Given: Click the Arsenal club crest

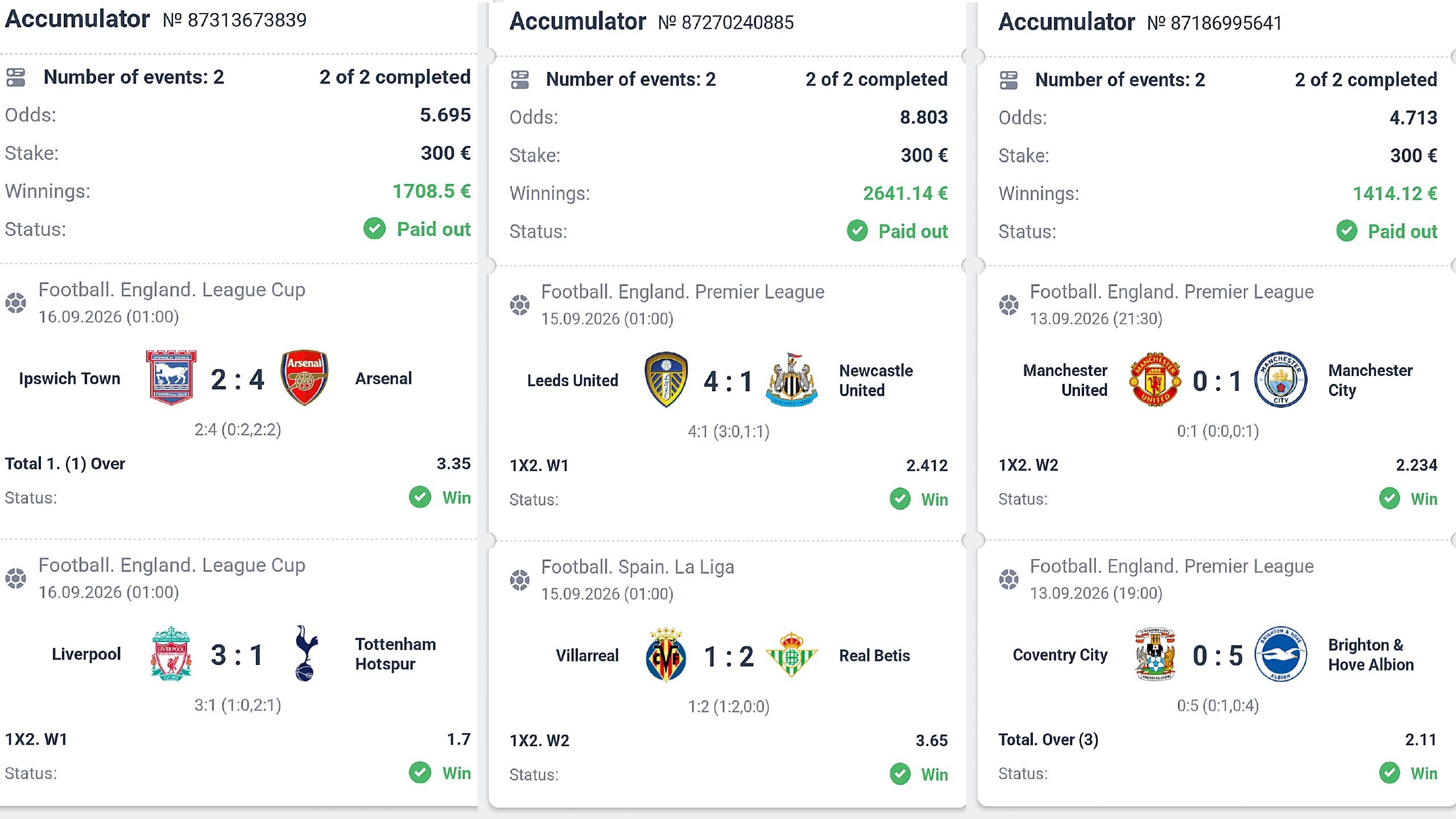Looking at the screenshot, I should click(304, 378).
